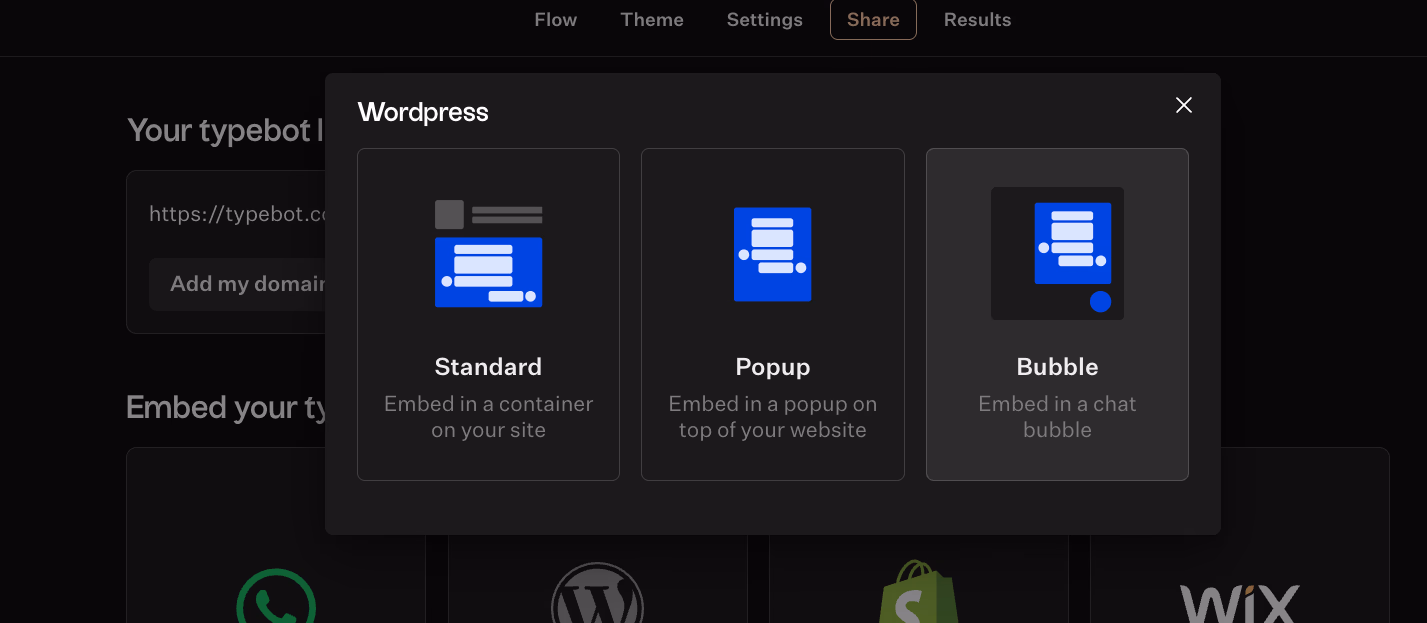The image size is (1427, 623).
Task: Go to the Settings tab
Action: (x=765, y=20)
